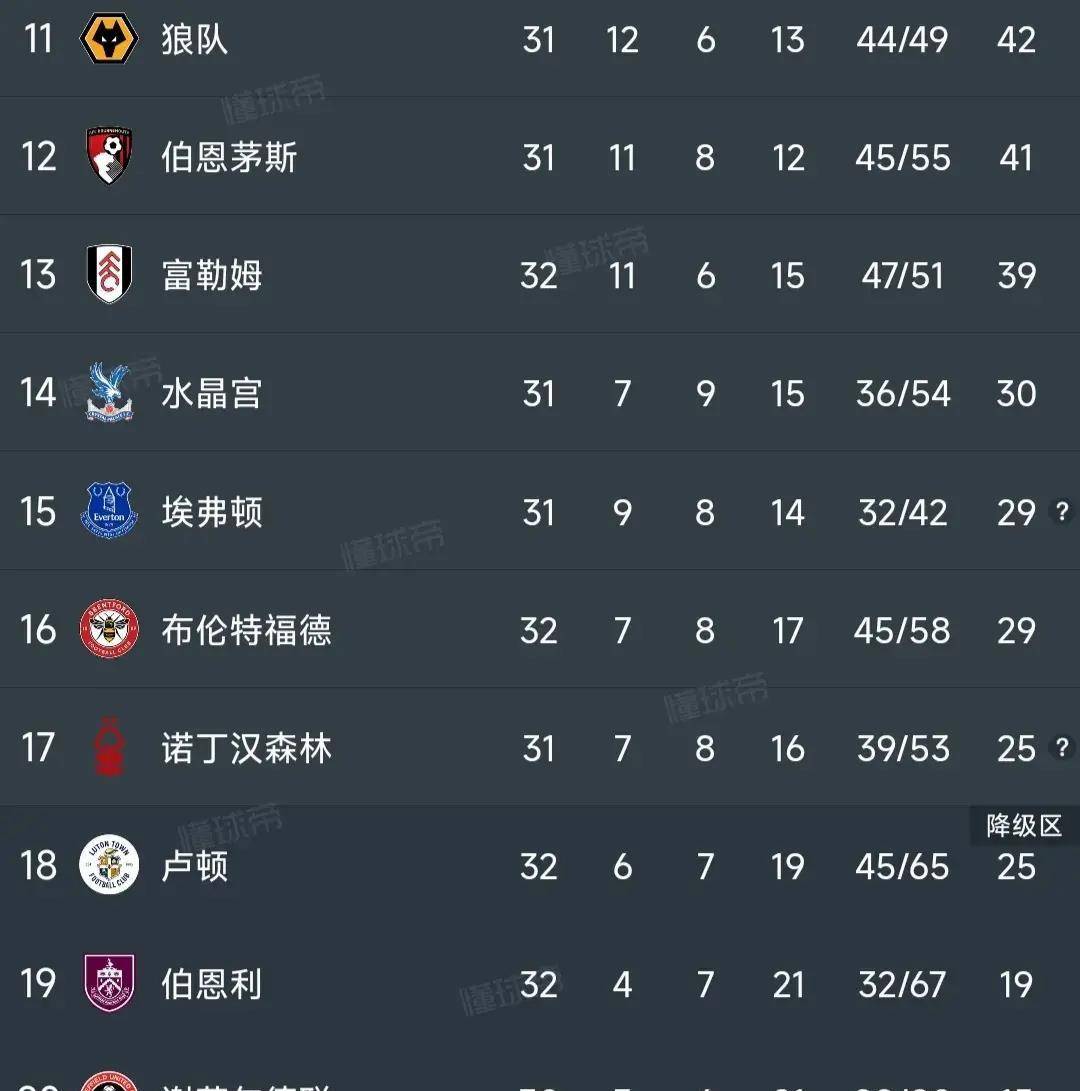Tap the Bournemouth club badge
This screenshot has width=1080, height=1091.
[109, 156]
